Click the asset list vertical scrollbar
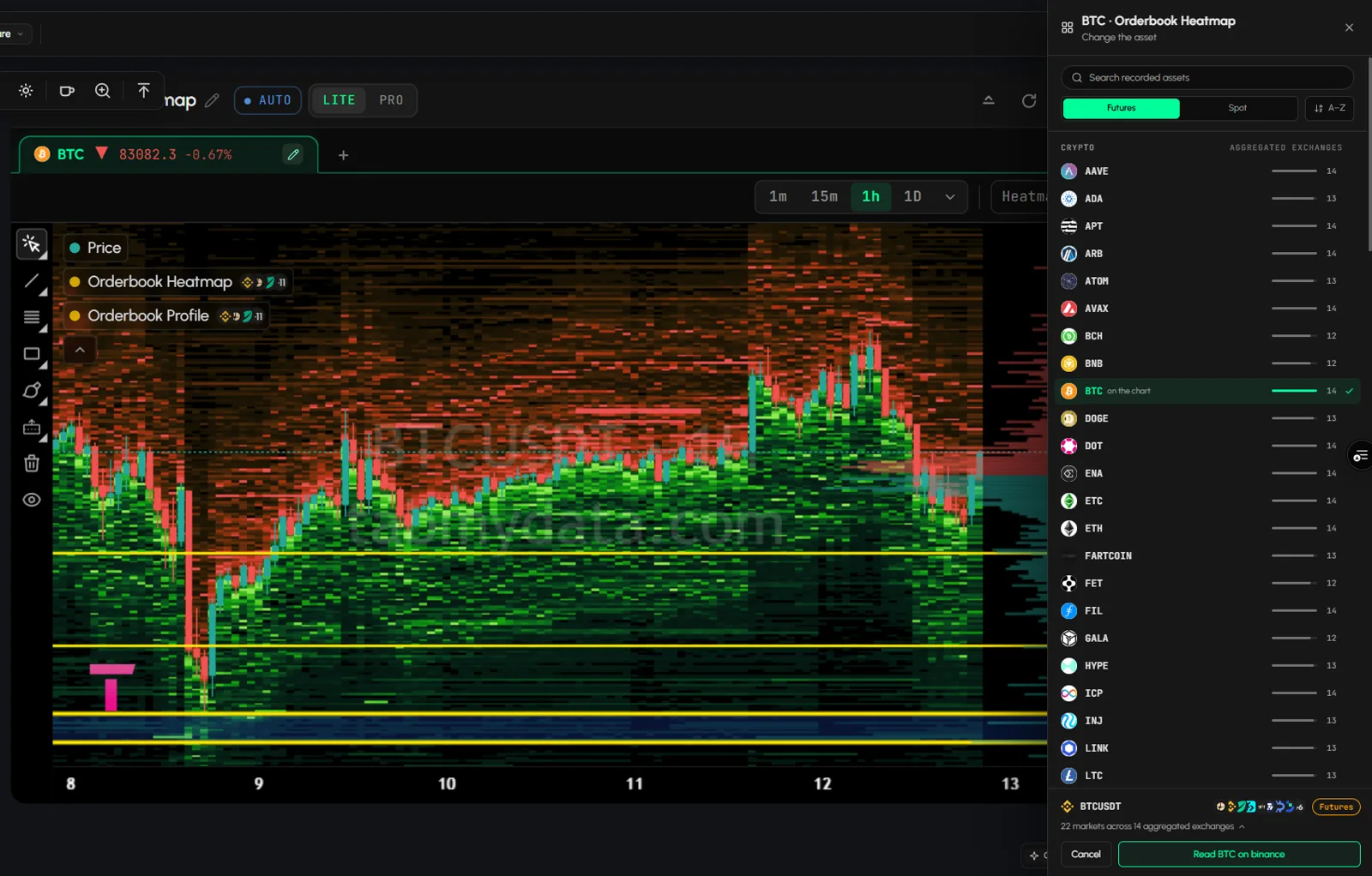 pyautogui.click(x=1369, y=154)
